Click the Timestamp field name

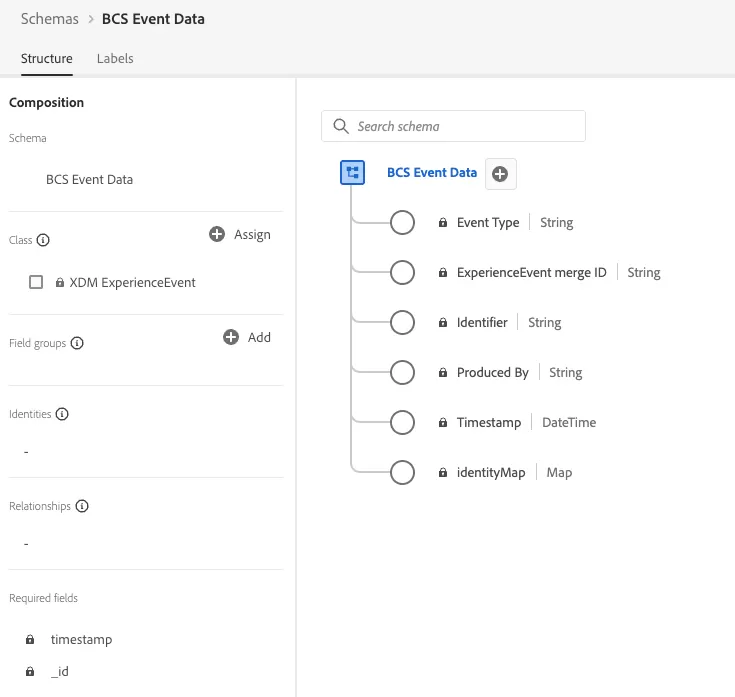(489, 423)
